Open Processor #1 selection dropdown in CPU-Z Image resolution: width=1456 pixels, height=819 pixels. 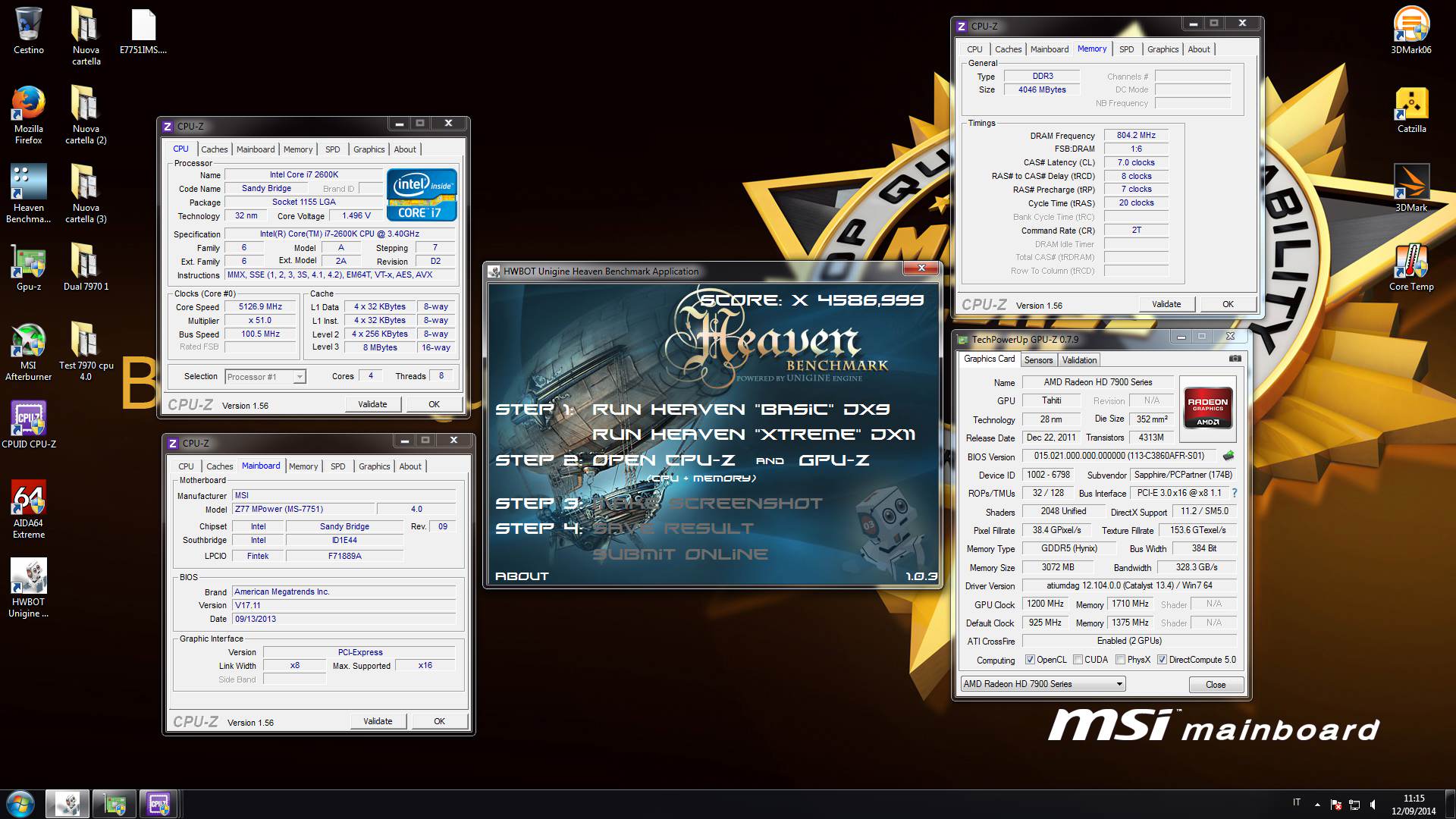click(265, 377)
